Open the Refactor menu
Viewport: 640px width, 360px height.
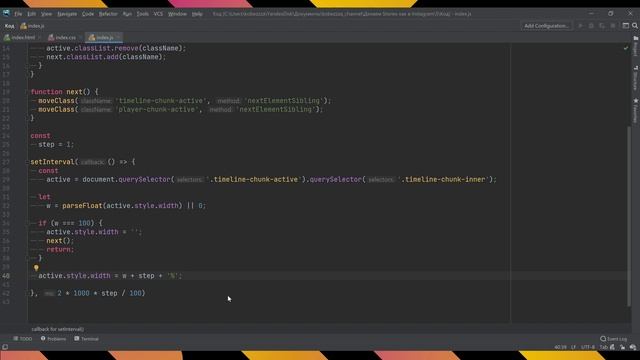coord(108,14)
